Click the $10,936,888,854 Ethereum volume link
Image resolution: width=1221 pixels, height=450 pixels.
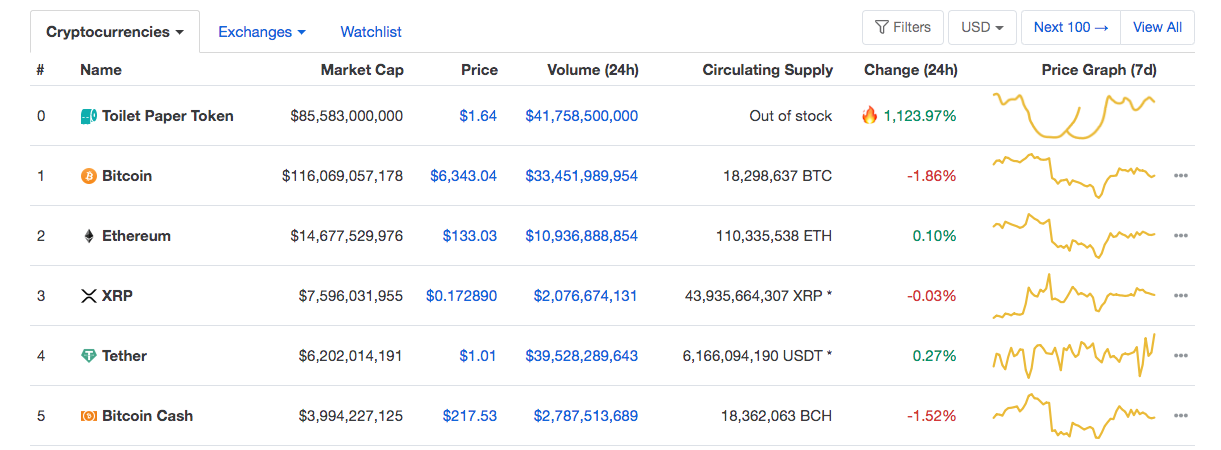(x=581, y=236)
